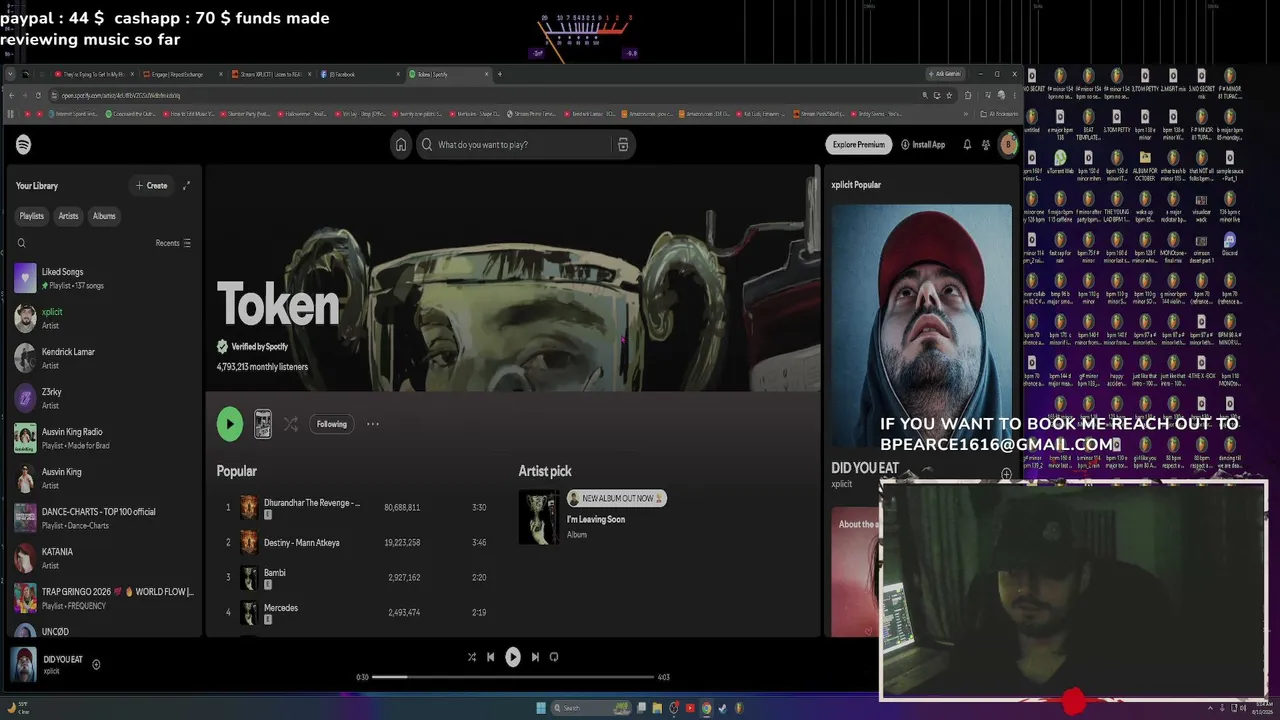Skip to the next track

click(x=535, y=657)
